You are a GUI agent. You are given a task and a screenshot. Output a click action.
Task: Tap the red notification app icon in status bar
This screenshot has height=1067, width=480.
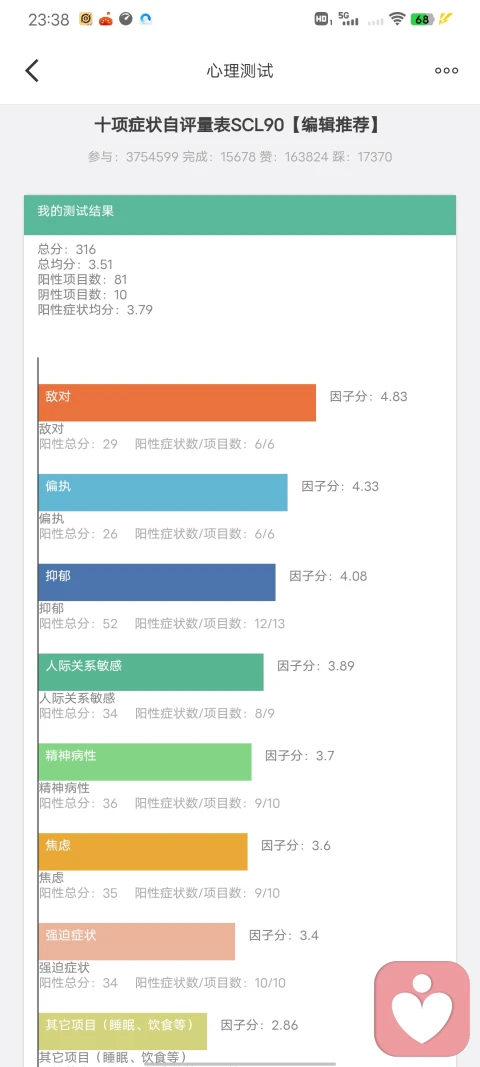point(106,19)
